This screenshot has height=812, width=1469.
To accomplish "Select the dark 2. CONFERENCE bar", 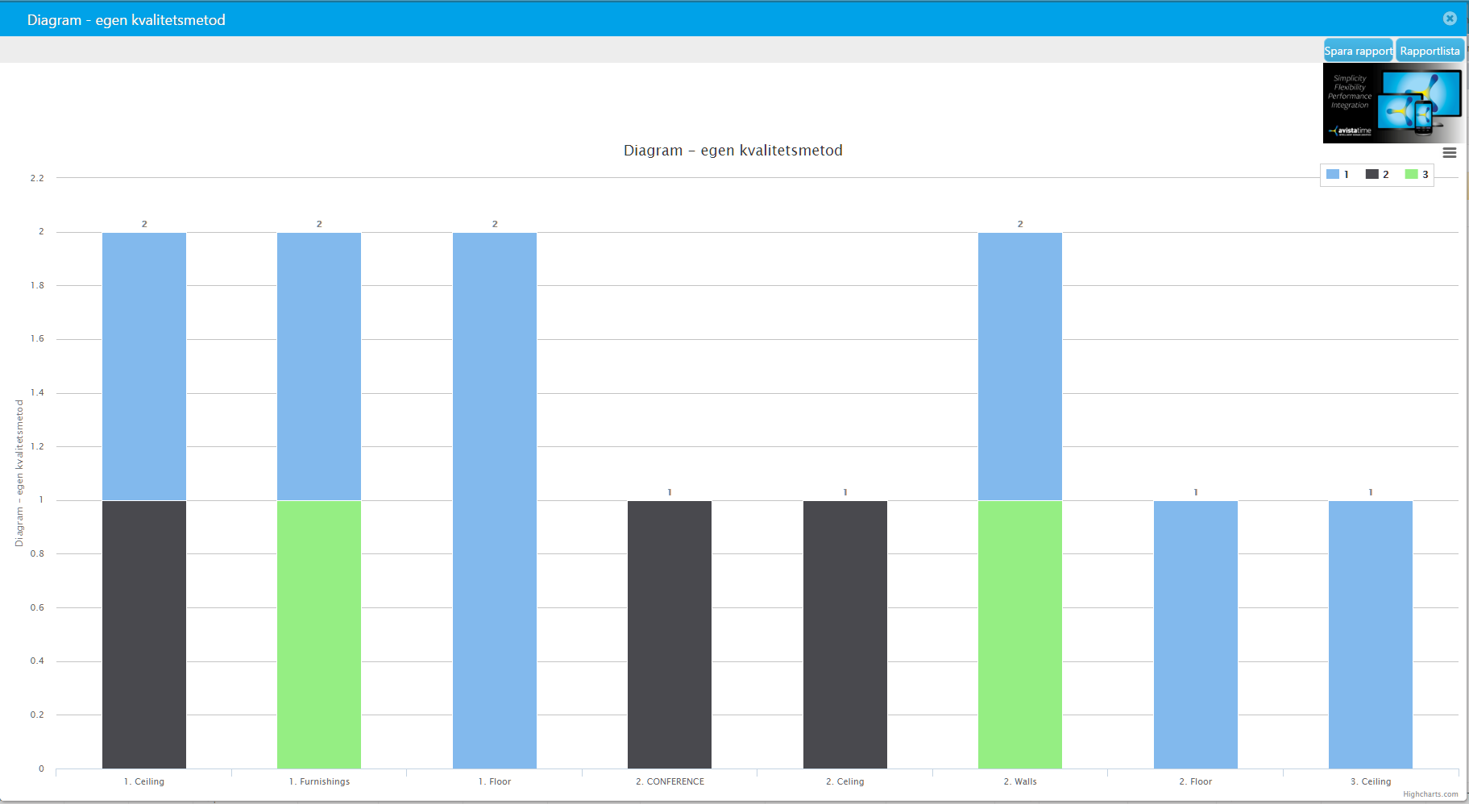I will click(x=670, y=635).
